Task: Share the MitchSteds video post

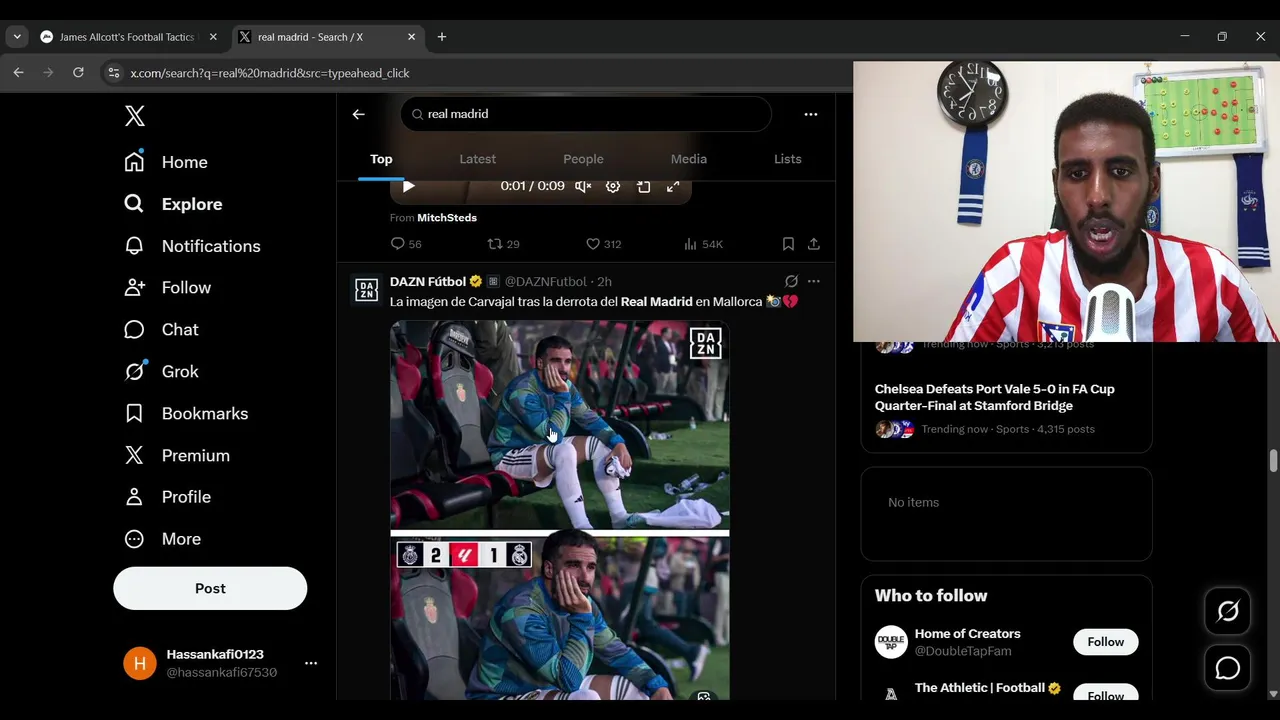Action: point(814,244)
